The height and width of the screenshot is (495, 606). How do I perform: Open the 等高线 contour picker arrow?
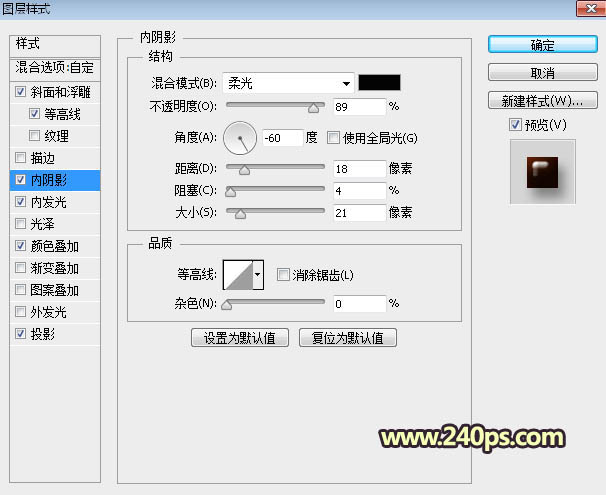pyautogui.click(x=258, y=275)
